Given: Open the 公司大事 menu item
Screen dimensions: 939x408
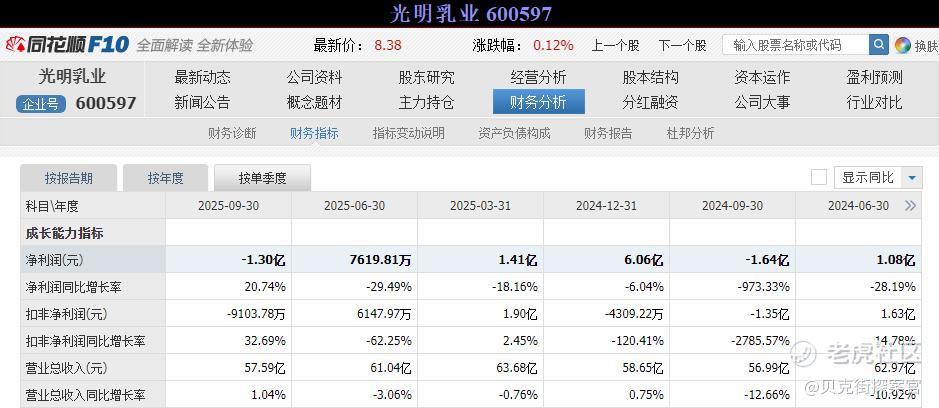Looking at the screenshot, I should [x=762, y=102].
